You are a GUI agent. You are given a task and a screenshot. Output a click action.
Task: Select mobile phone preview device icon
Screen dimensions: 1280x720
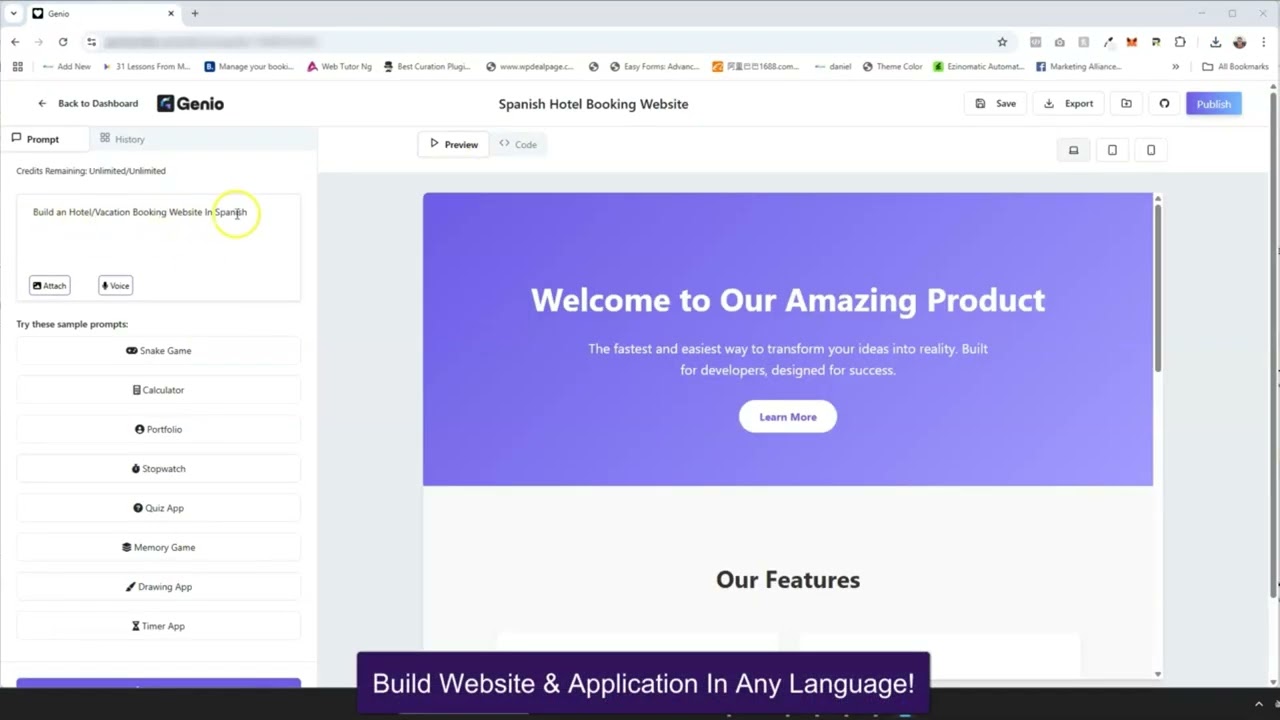[1151, 150]
